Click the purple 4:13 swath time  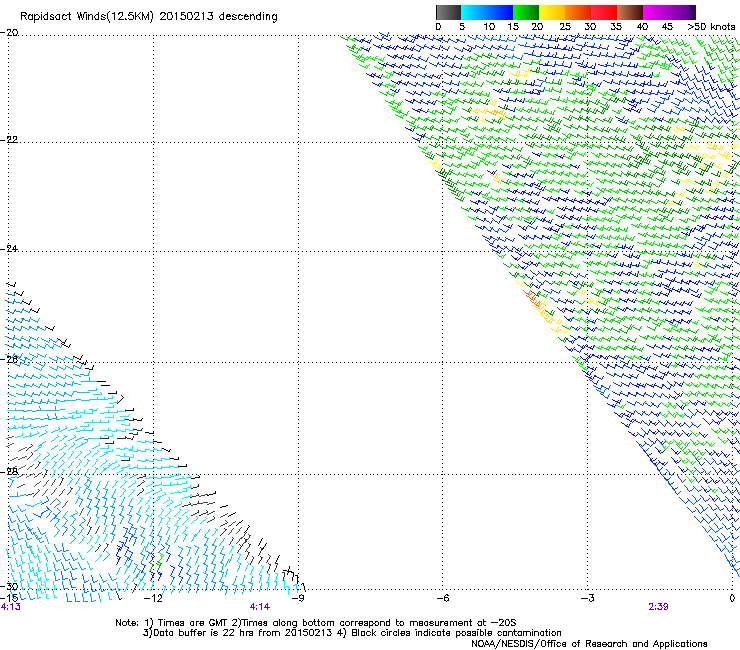[x=10, y=607]
